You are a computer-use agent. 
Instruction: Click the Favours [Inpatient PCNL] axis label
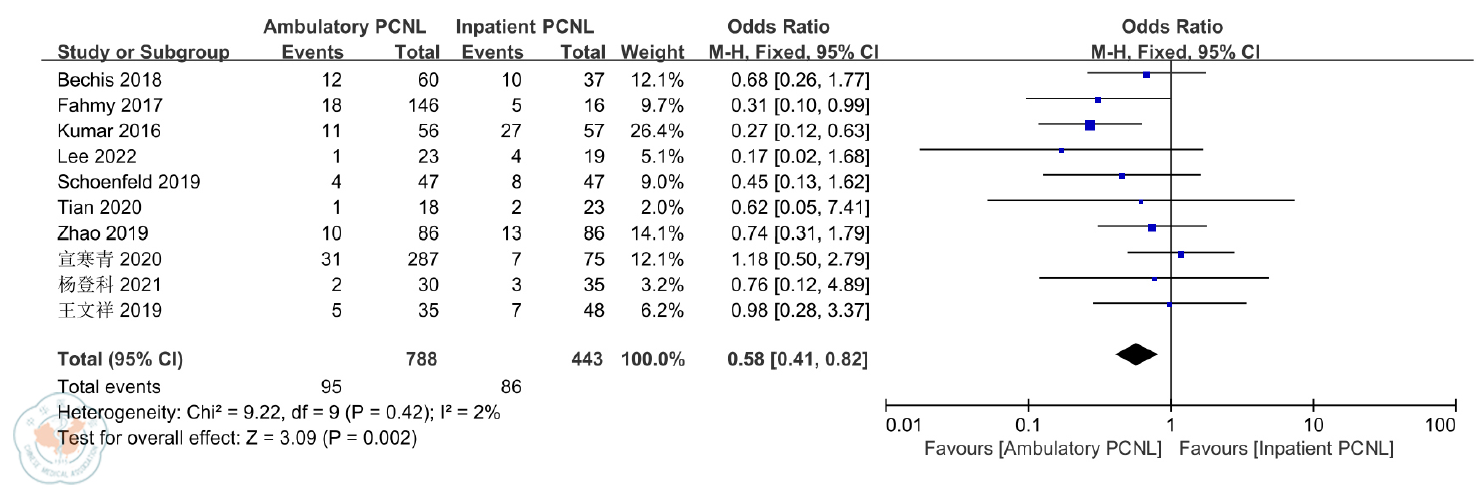[x=1285, y=450]
